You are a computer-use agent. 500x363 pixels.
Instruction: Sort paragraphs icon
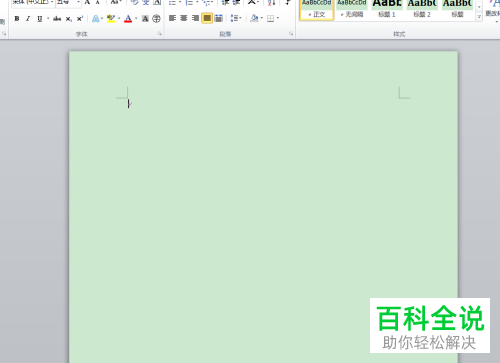coord(272,2)
